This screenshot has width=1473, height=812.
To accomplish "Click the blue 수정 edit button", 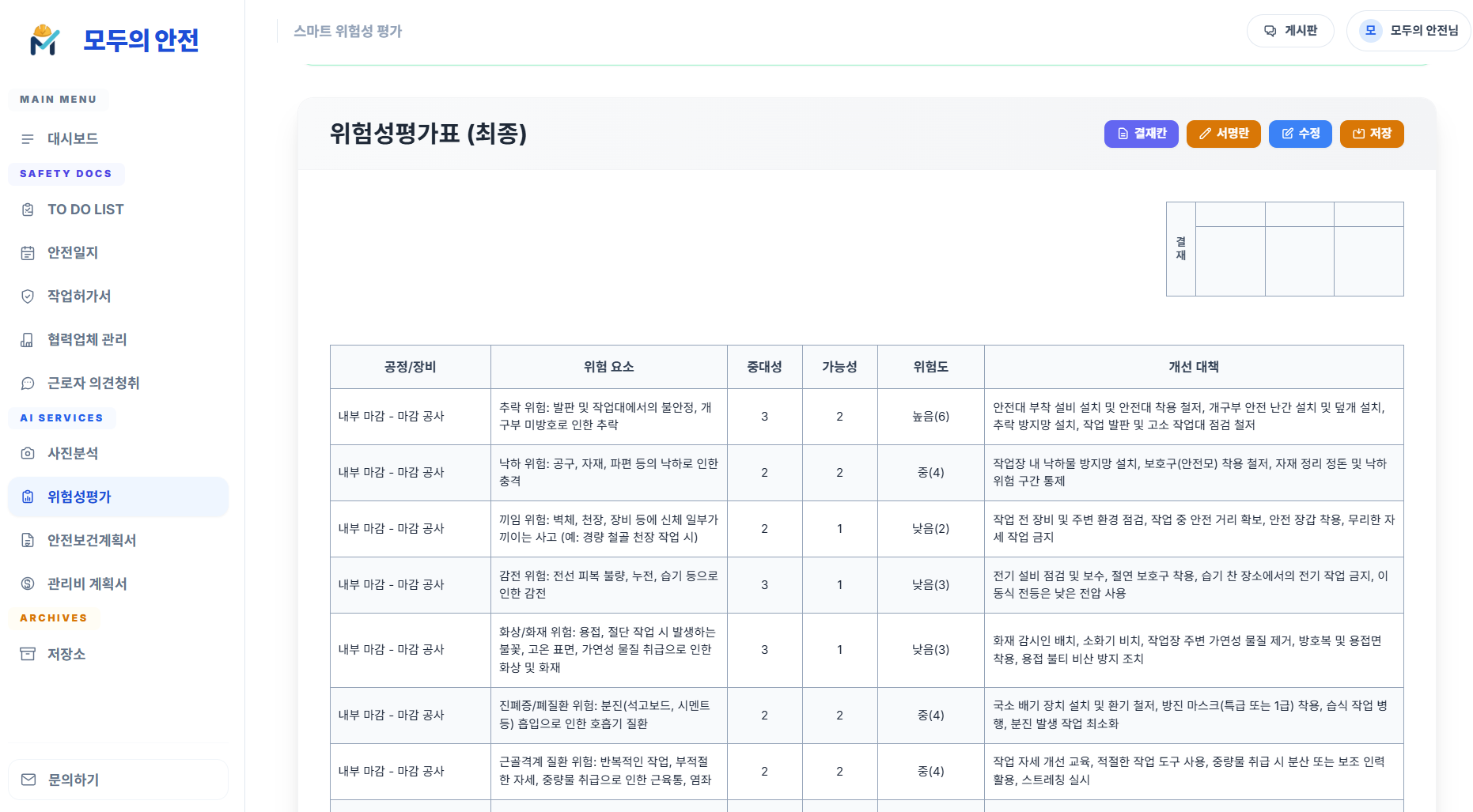I will pos(1300,134).
